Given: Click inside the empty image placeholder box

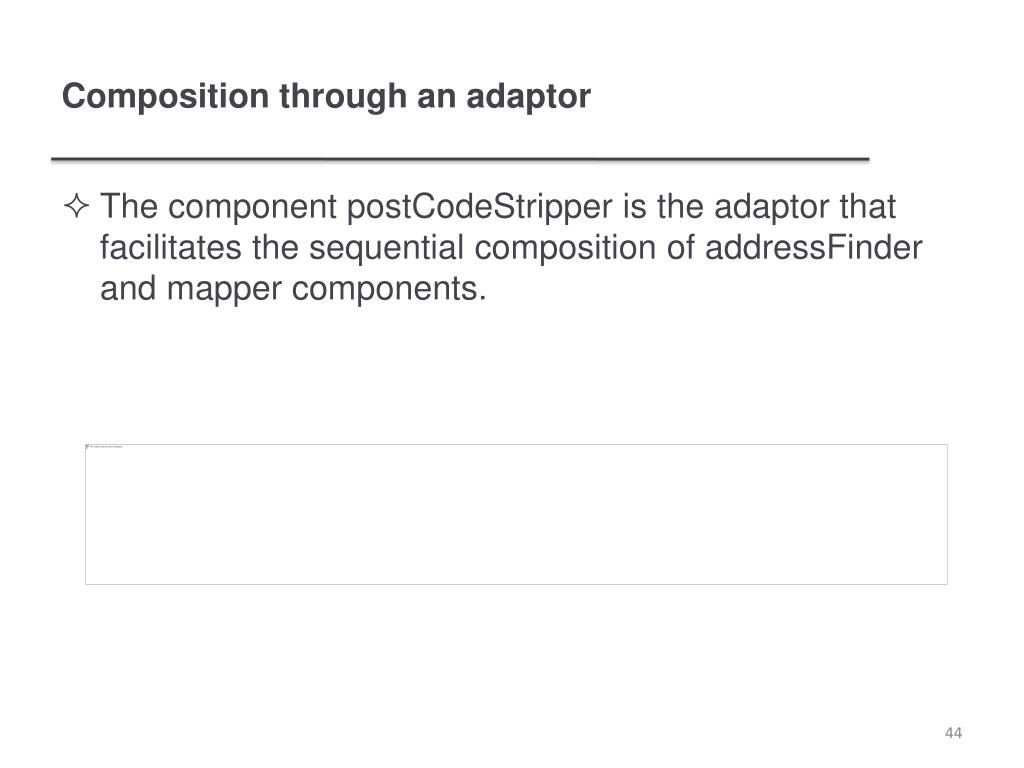Looking at the screenshot, I should 516,515.
